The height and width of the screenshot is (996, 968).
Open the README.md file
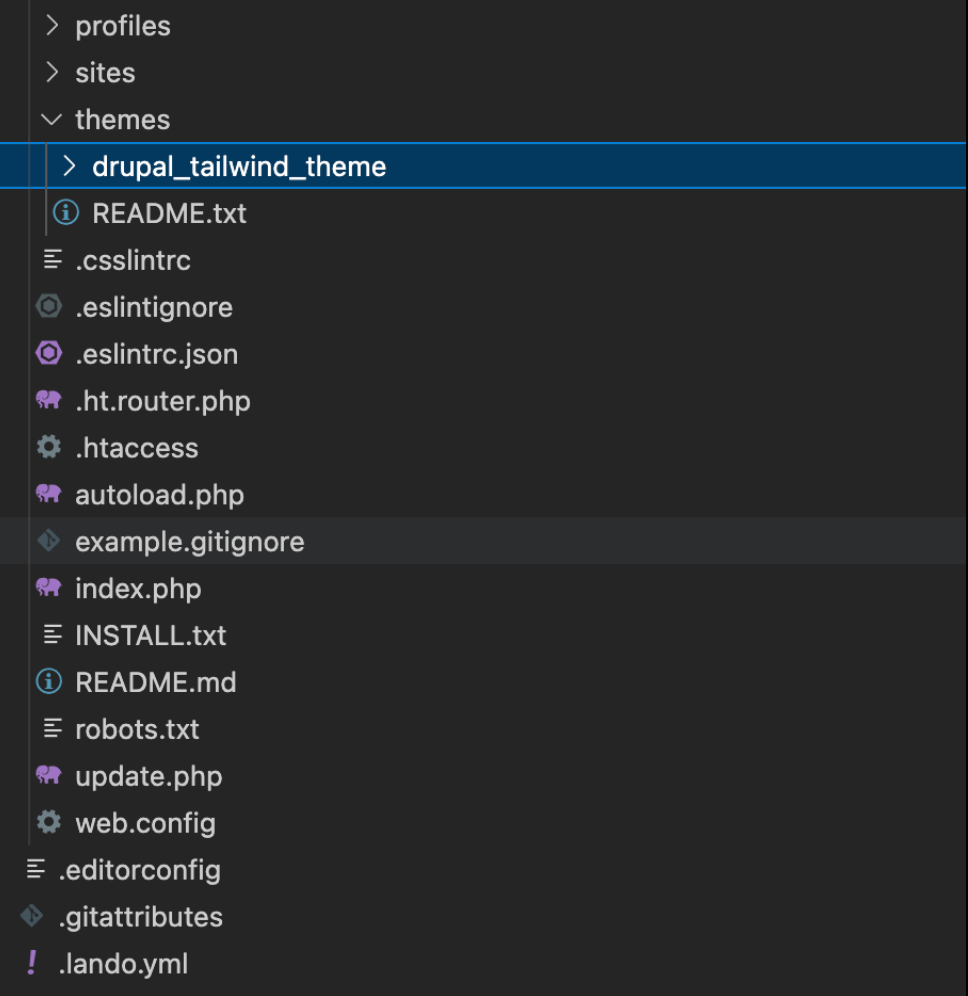coord(156,682)
